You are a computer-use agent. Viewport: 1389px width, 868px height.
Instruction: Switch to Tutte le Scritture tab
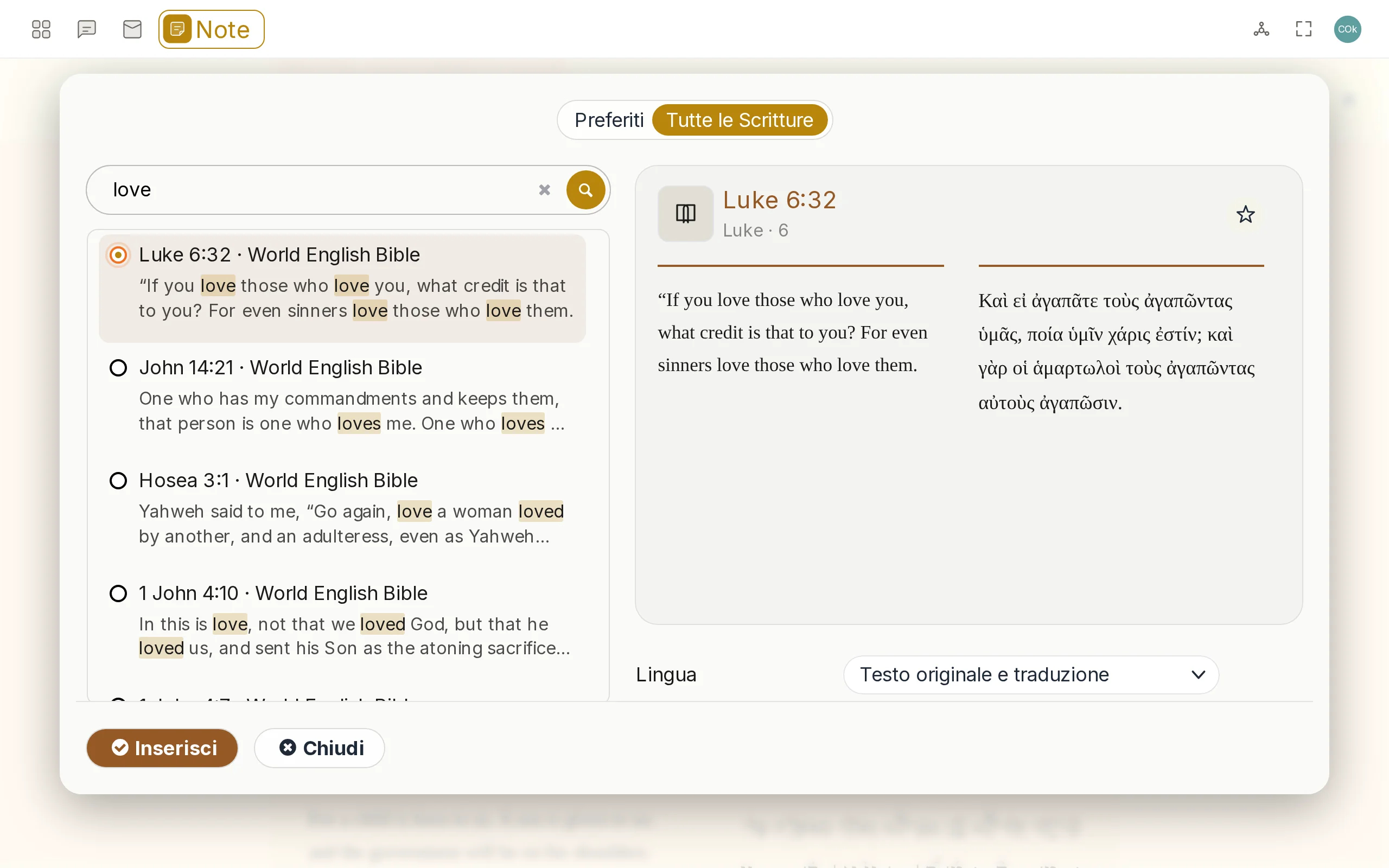740,120
